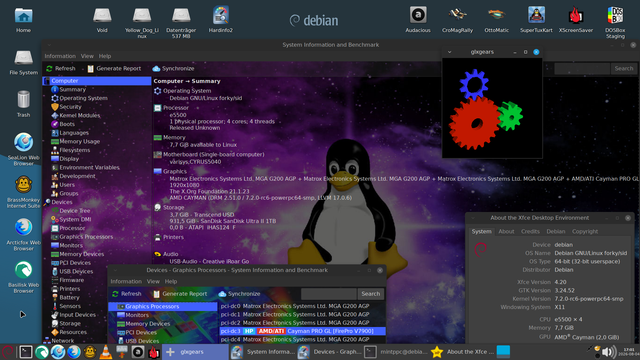Screen dimensions: 640x360
Task: Click Generate Report in the main System Information toolbar
Action: 114,69
